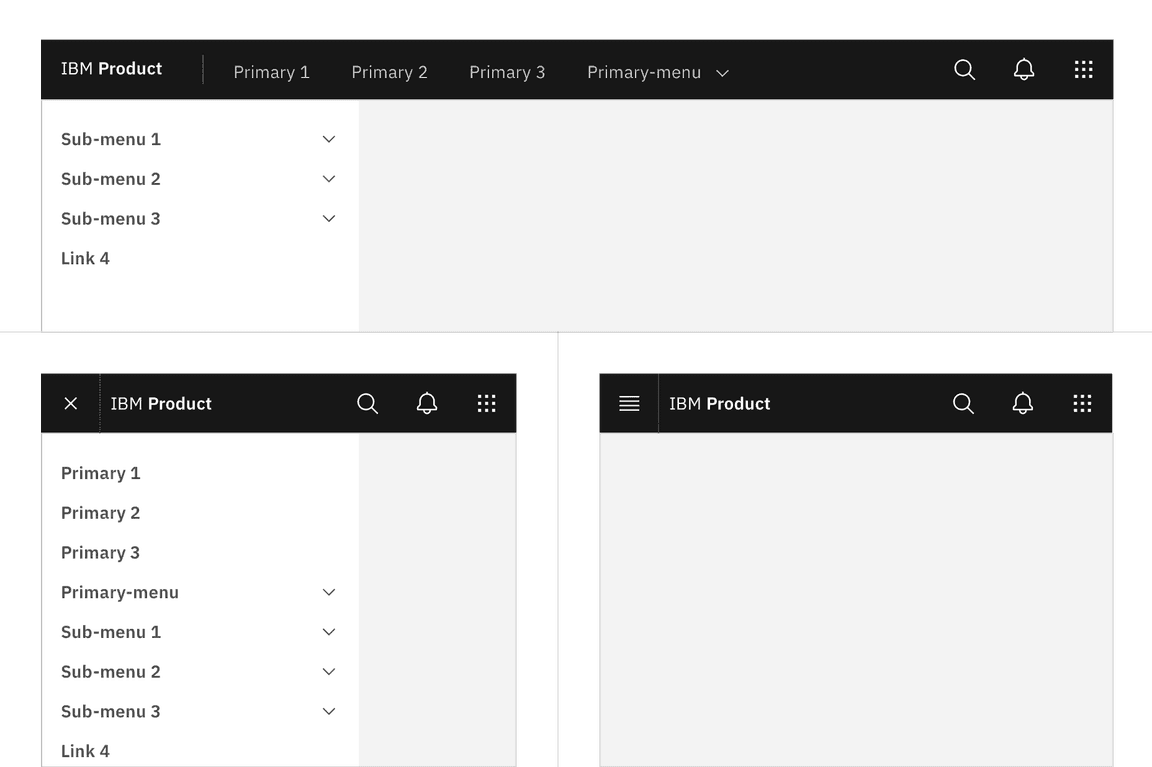Click Primary-menu chevron in the bottom-left panel
Screen dimensions: 1152x767
pyautogui.click(x=328, y=592)
